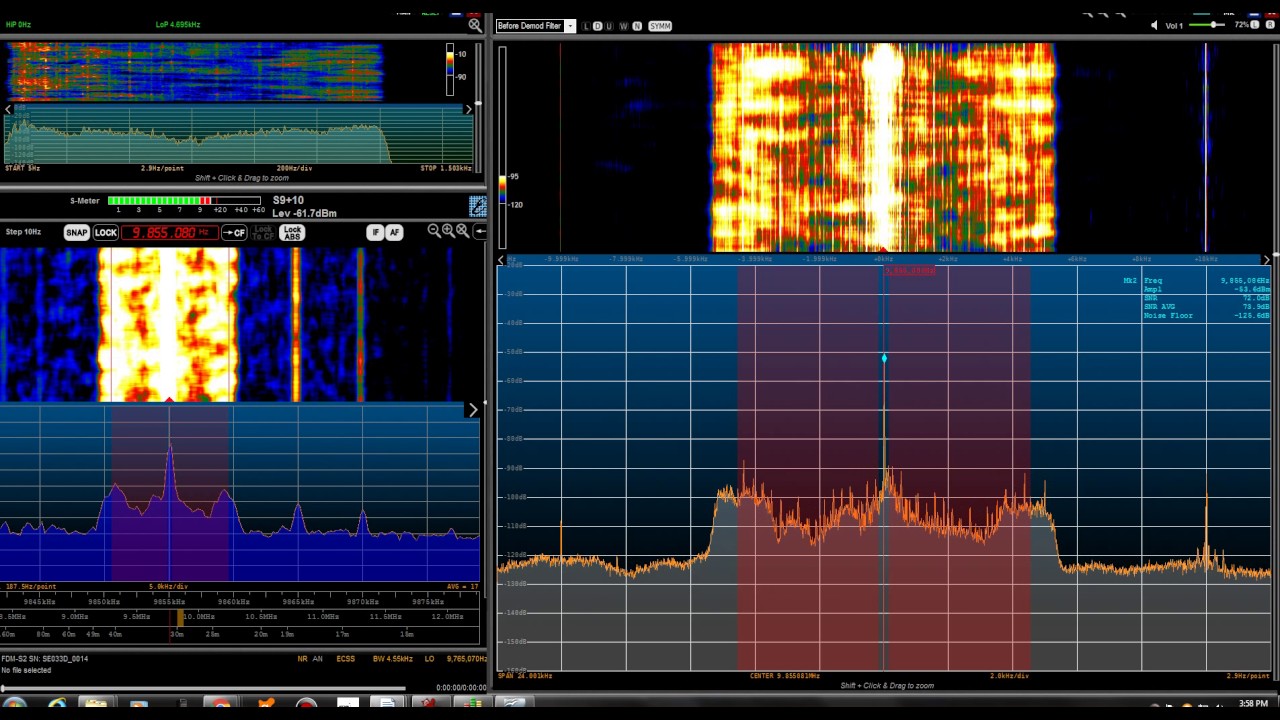
Task: Click the reset zoom magnifier icon
Action: (462, 231)
